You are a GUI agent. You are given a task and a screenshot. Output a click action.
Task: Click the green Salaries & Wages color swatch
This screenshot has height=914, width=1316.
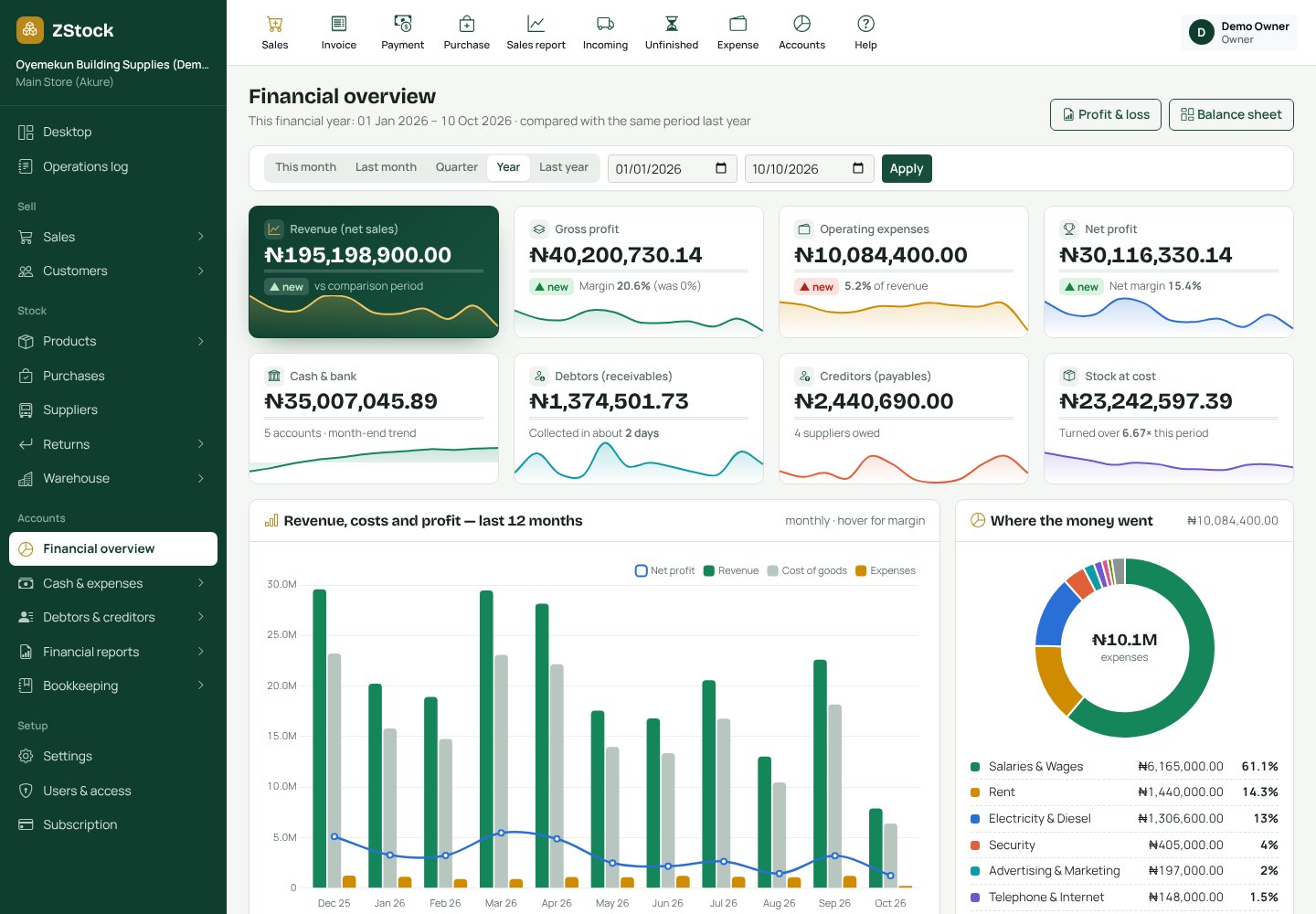975,767
